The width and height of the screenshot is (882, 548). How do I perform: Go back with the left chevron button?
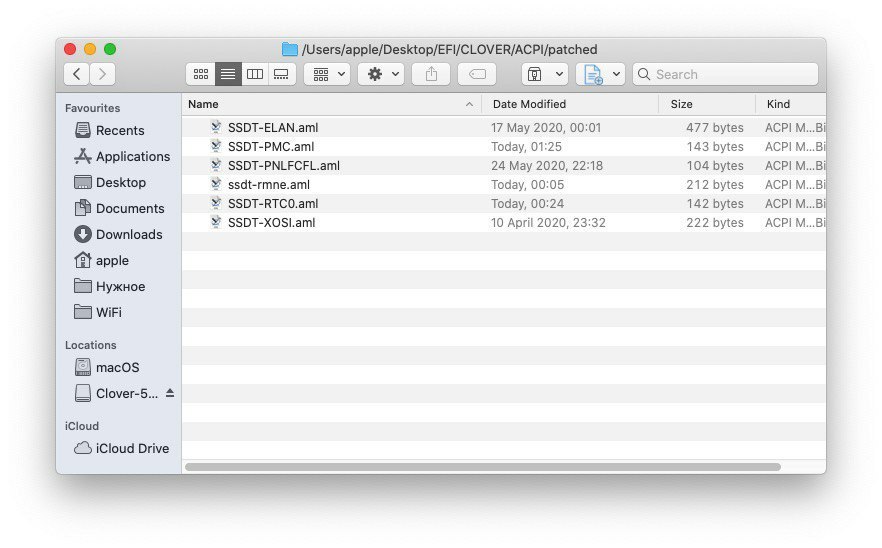point(76,74)
